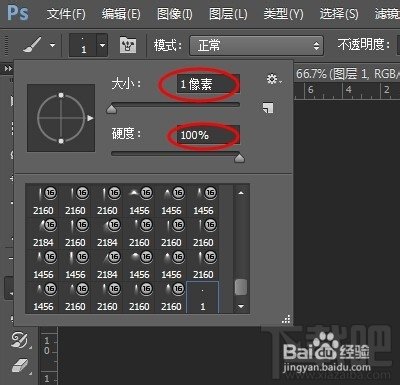This screenshot has width=400, height=385.
Task: Select the only 2160 brush in third row
Action: [x=203, y=265]
